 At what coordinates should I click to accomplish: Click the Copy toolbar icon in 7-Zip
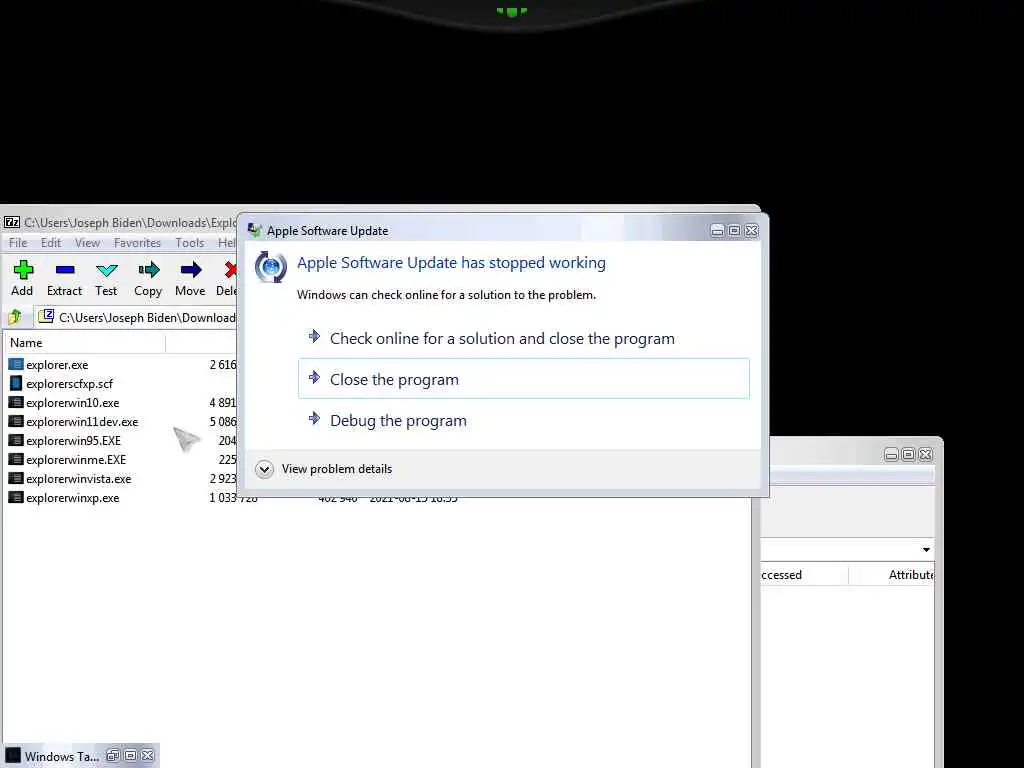coord(148,270)
